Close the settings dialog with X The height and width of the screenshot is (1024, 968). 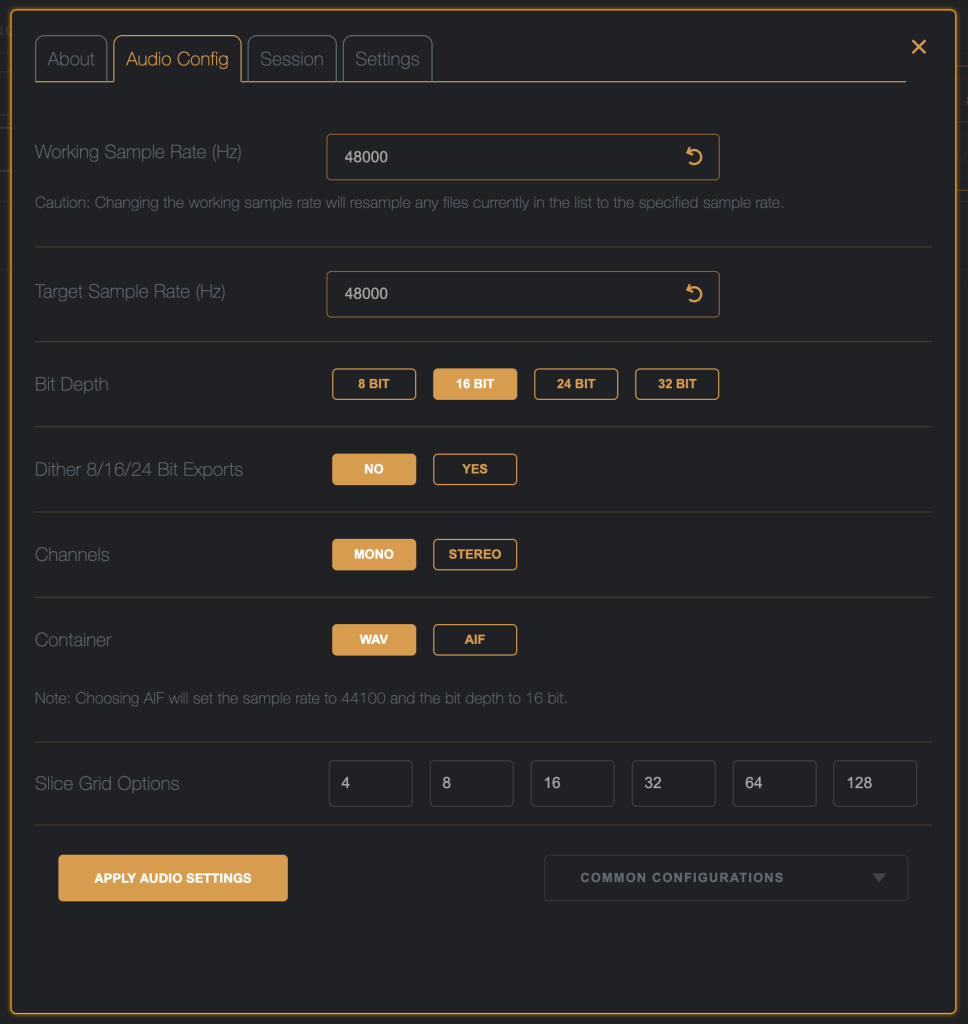[918, 47]
